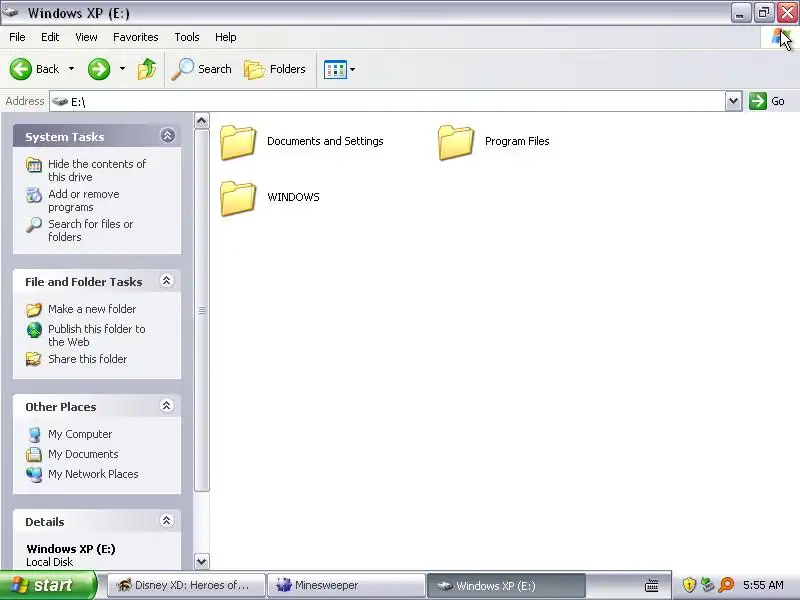Open the Help menu
The height and width of the screenshot is (600, 800).
tap(226, 37)
